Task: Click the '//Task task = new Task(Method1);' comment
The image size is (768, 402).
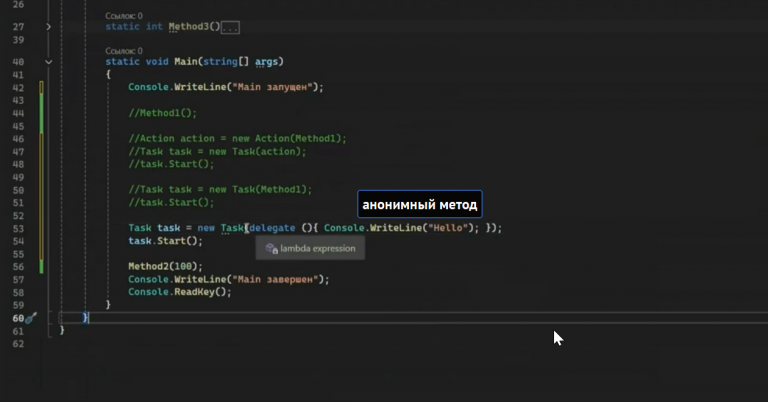Action: pos(220,189)
